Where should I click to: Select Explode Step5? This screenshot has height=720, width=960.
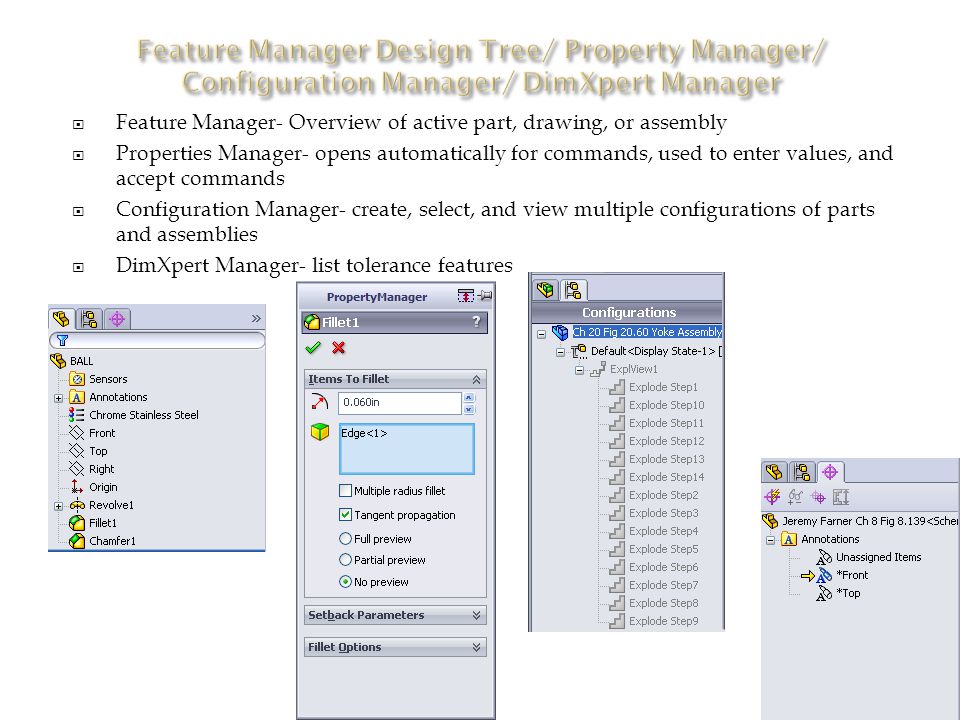click(x=663, y=549)
